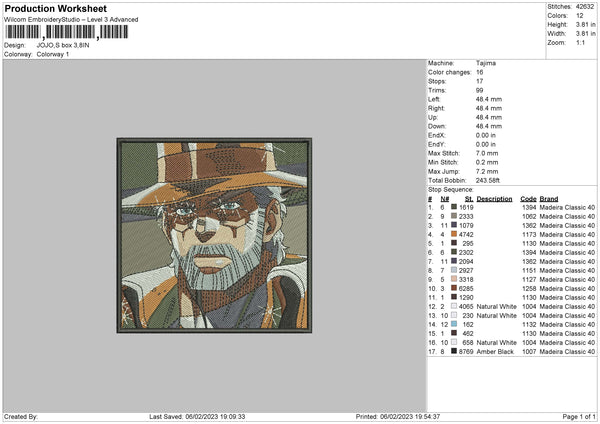This screenshot has height=424, width=600.
Task: Select color swatch for stop 5 (295 stitches)
Action: 454,243
